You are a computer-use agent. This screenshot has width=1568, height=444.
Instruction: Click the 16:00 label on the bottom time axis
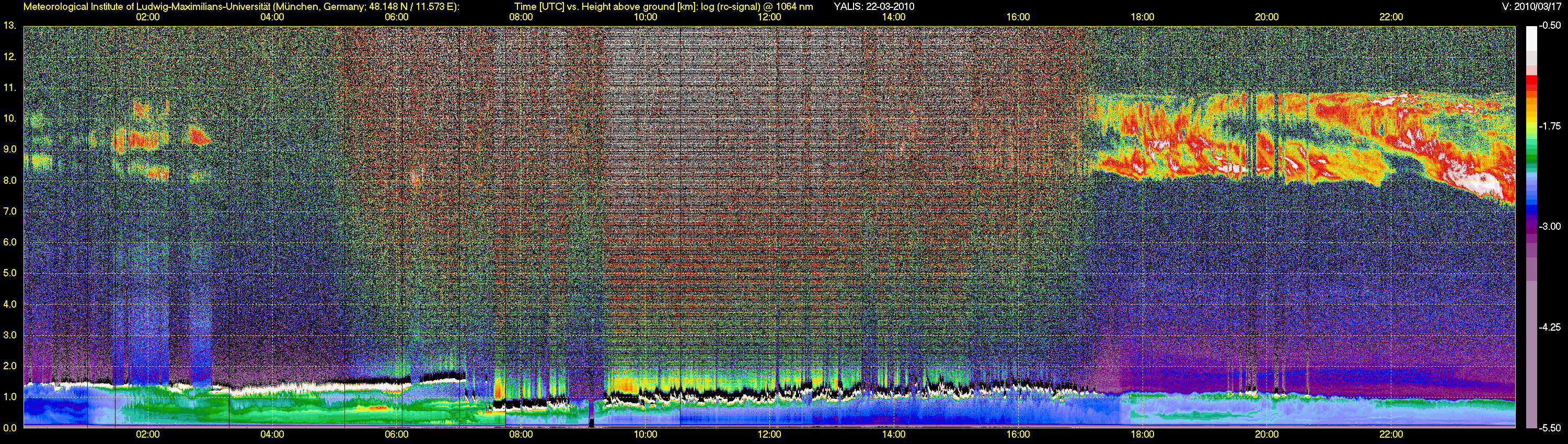click(x=1018, y=434)
